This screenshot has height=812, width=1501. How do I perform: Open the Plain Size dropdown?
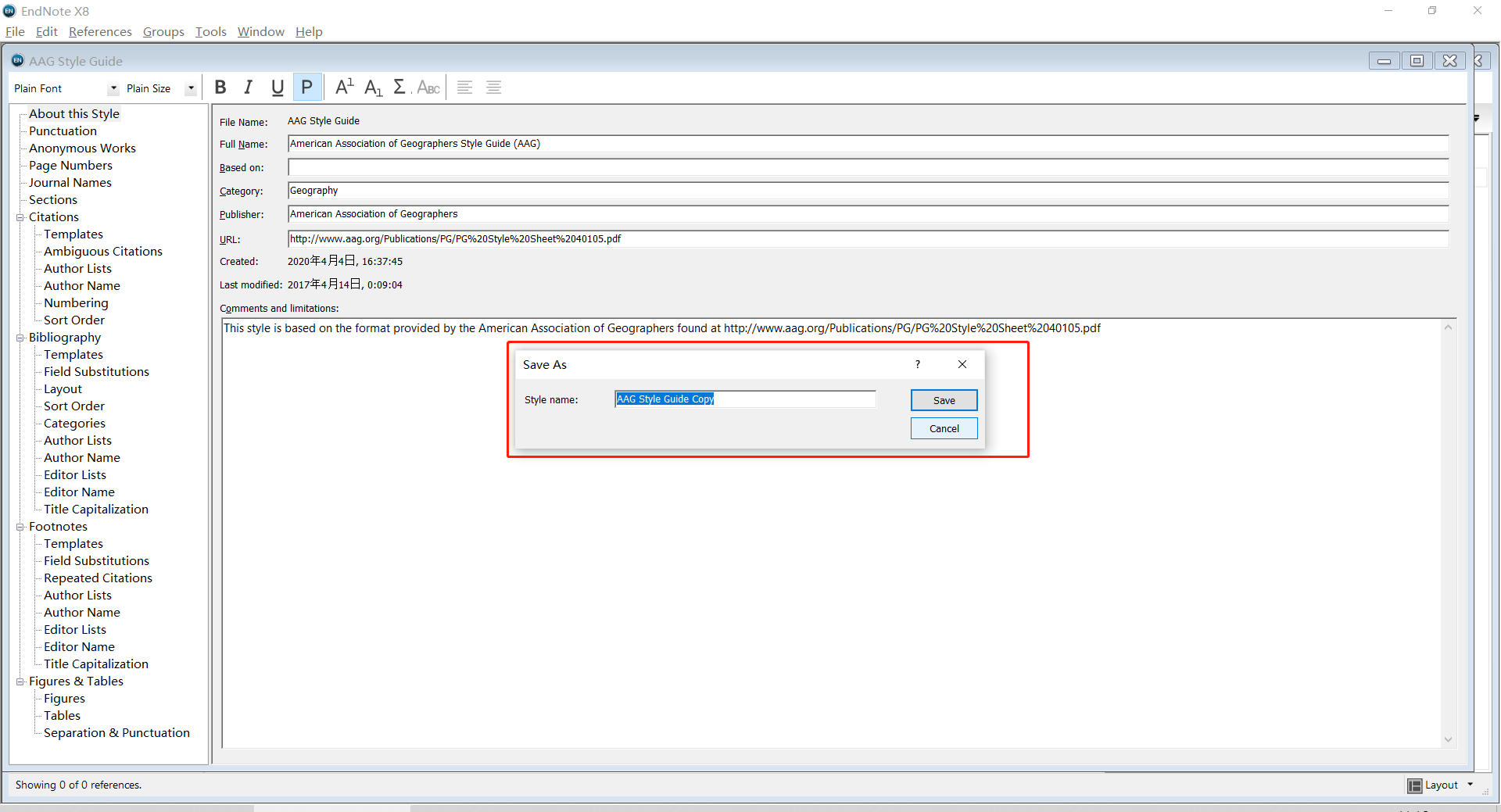[190, 88]
